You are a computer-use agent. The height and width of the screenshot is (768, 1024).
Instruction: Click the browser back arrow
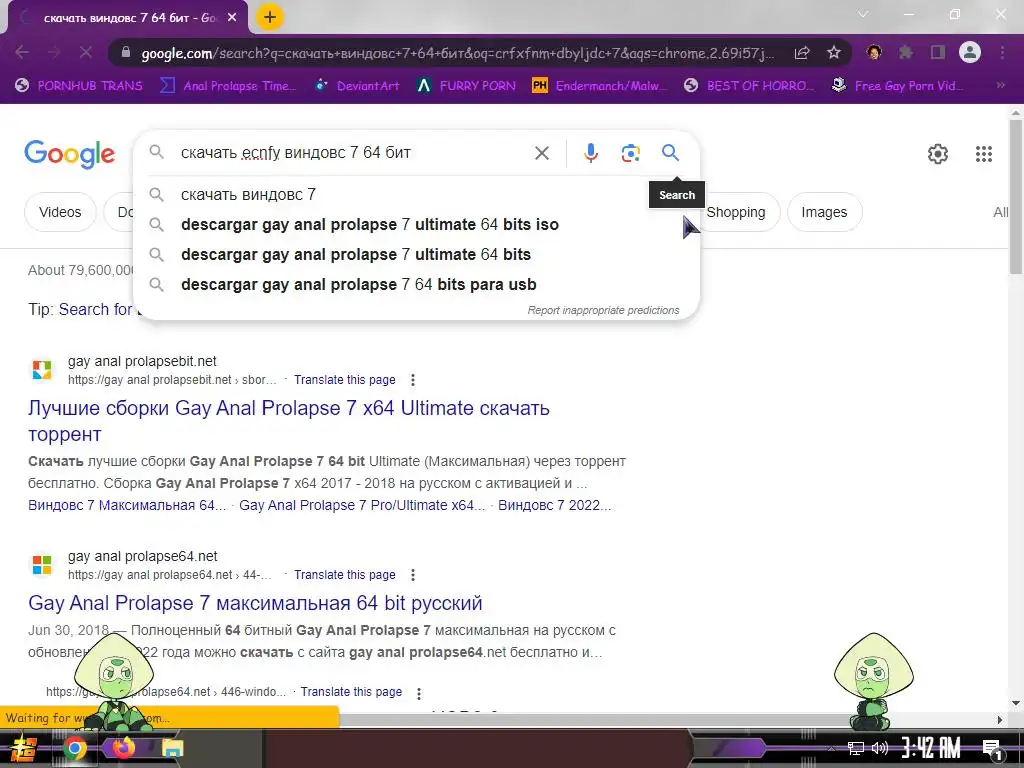(22, 52)
